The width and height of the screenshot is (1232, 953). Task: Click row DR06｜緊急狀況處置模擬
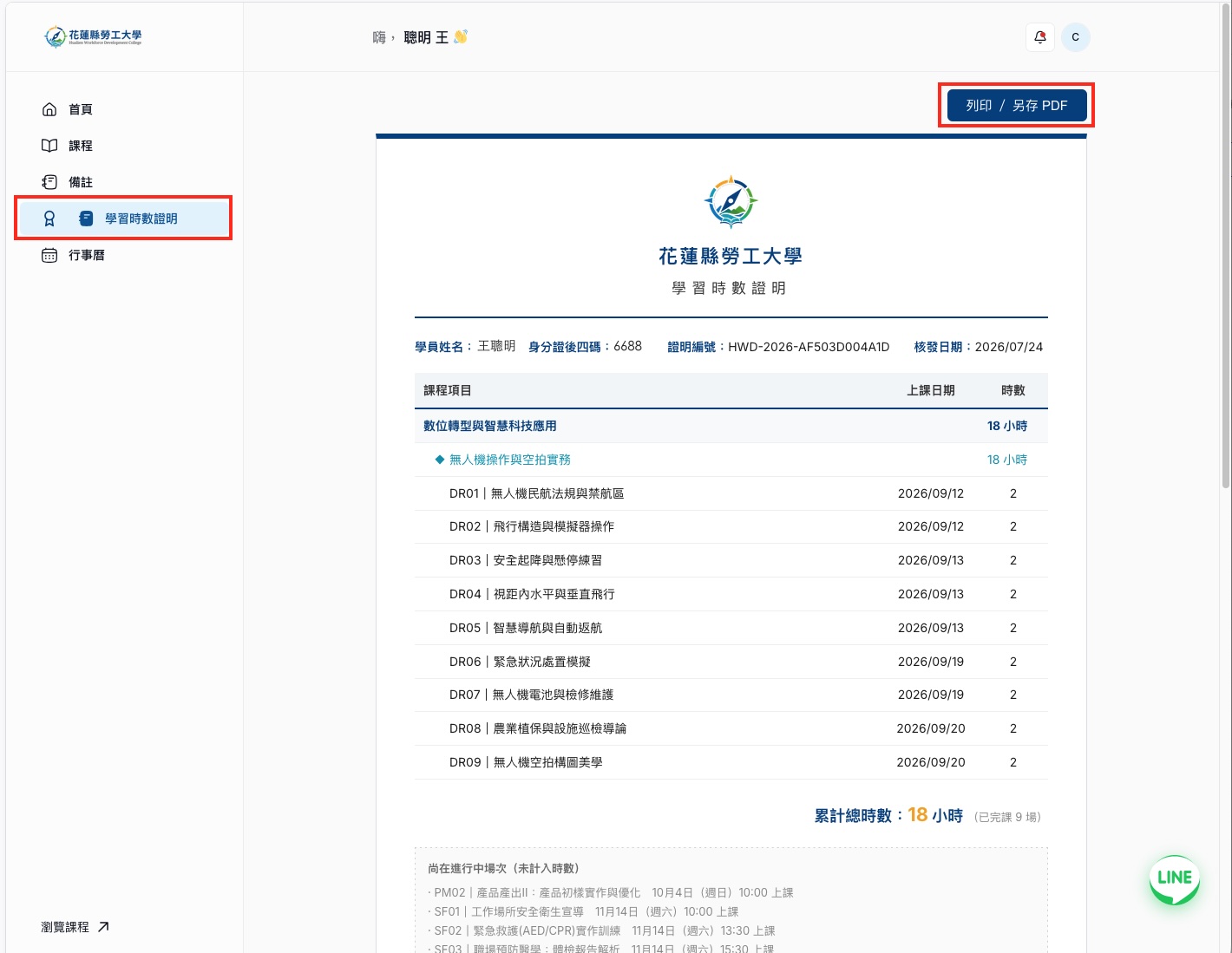tap(731, 662)
